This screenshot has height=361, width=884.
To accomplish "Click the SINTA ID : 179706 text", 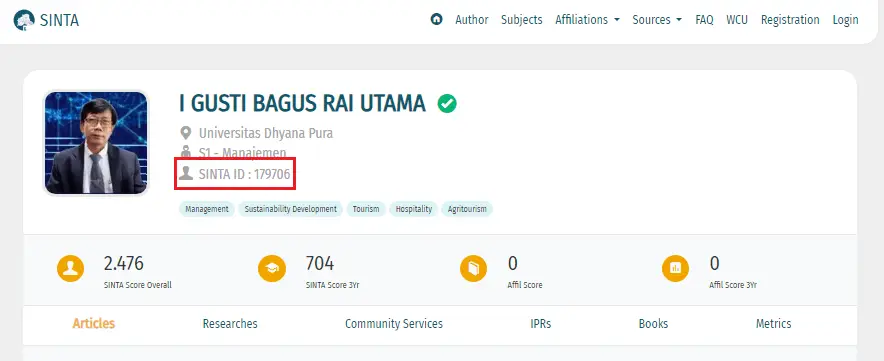I will click(244, 174).
